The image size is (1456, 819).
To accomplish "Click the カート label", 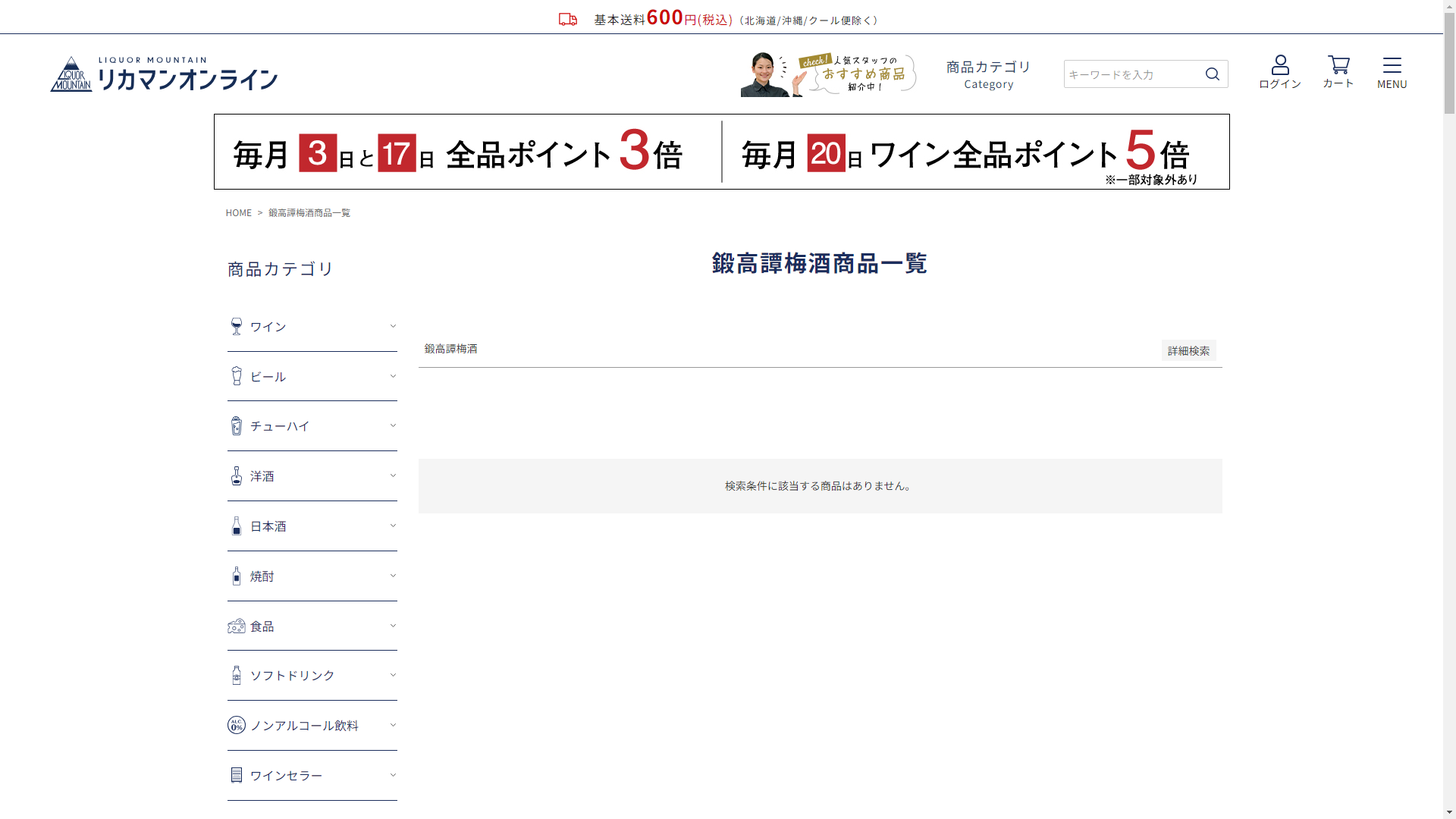I will click(x=1338, y=83).
